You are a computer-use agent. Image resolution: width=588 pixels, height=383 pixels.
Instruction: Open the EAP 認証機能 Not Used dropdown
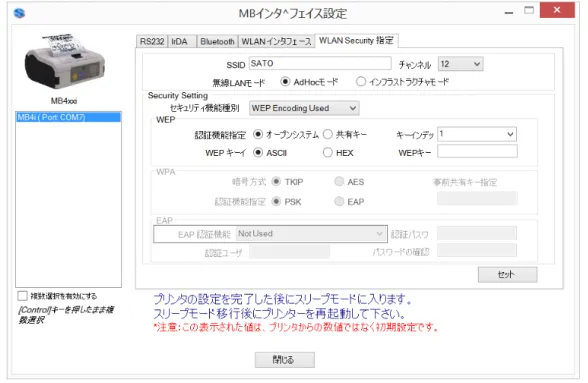point(310,234)
